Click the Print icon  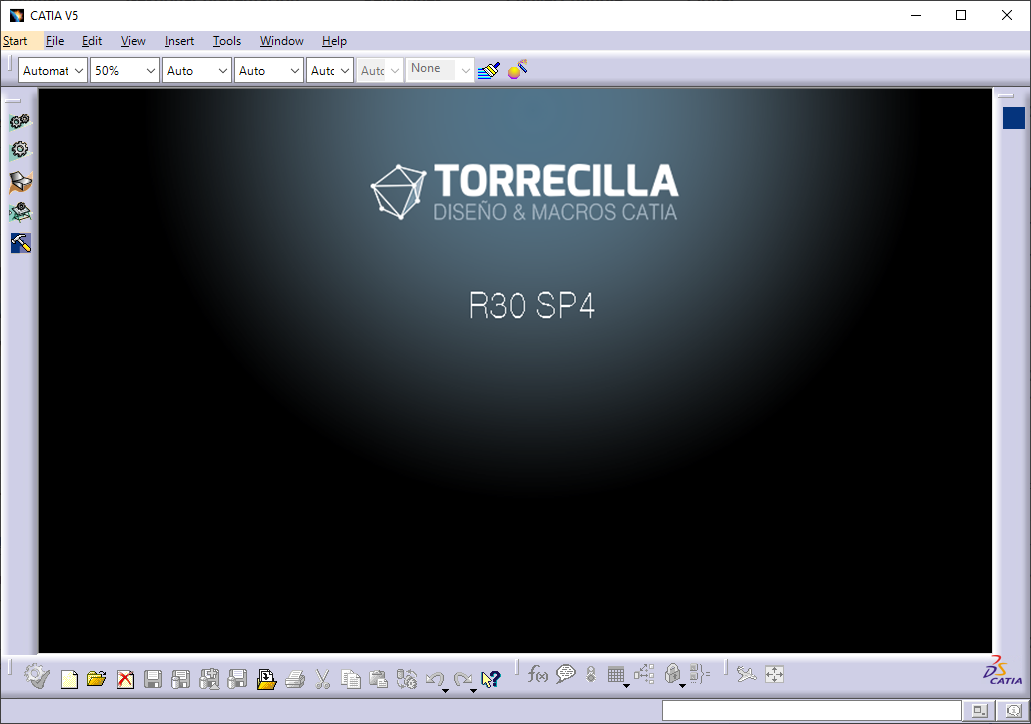(x=295, y=679)
